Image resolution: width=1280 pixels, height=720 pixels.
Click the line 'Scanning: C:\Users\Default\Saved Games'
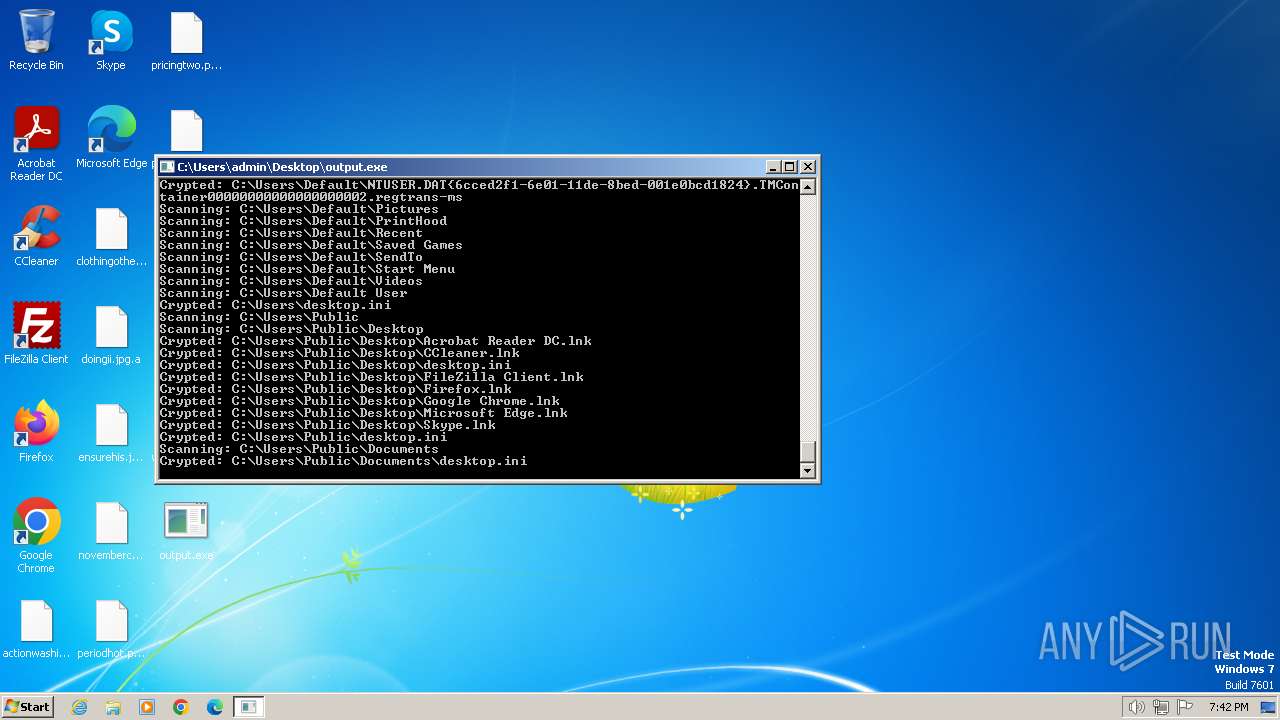[x=311, y=245]
